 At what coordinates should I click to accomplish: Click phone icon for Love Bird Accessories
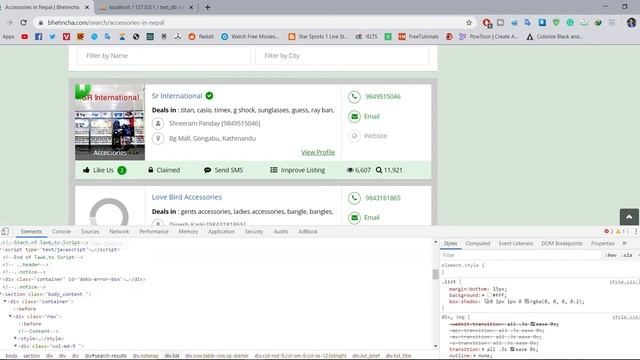354,198
